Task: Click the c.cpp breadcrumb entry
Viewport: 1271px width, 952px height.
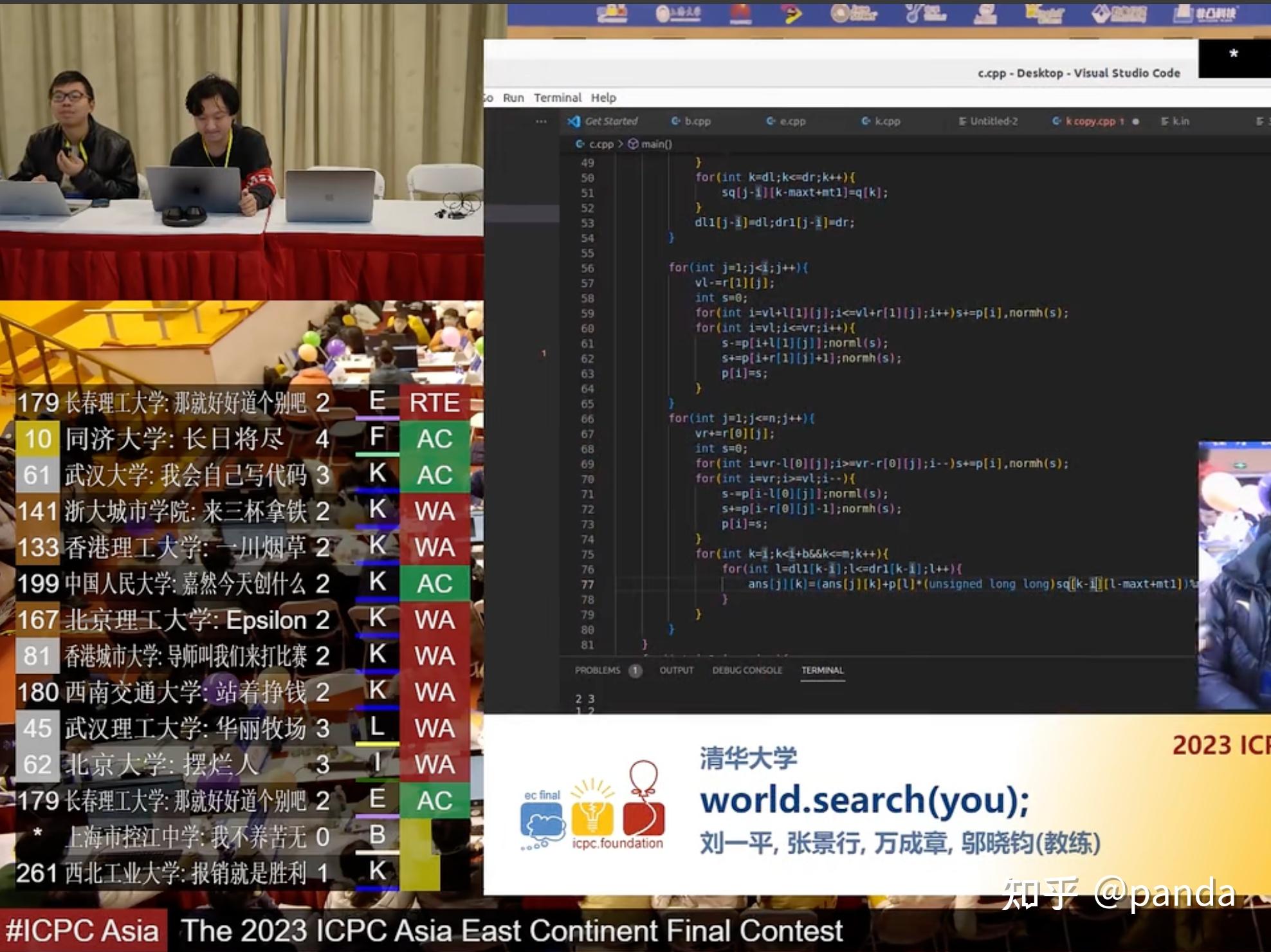Action: point(601,144)
